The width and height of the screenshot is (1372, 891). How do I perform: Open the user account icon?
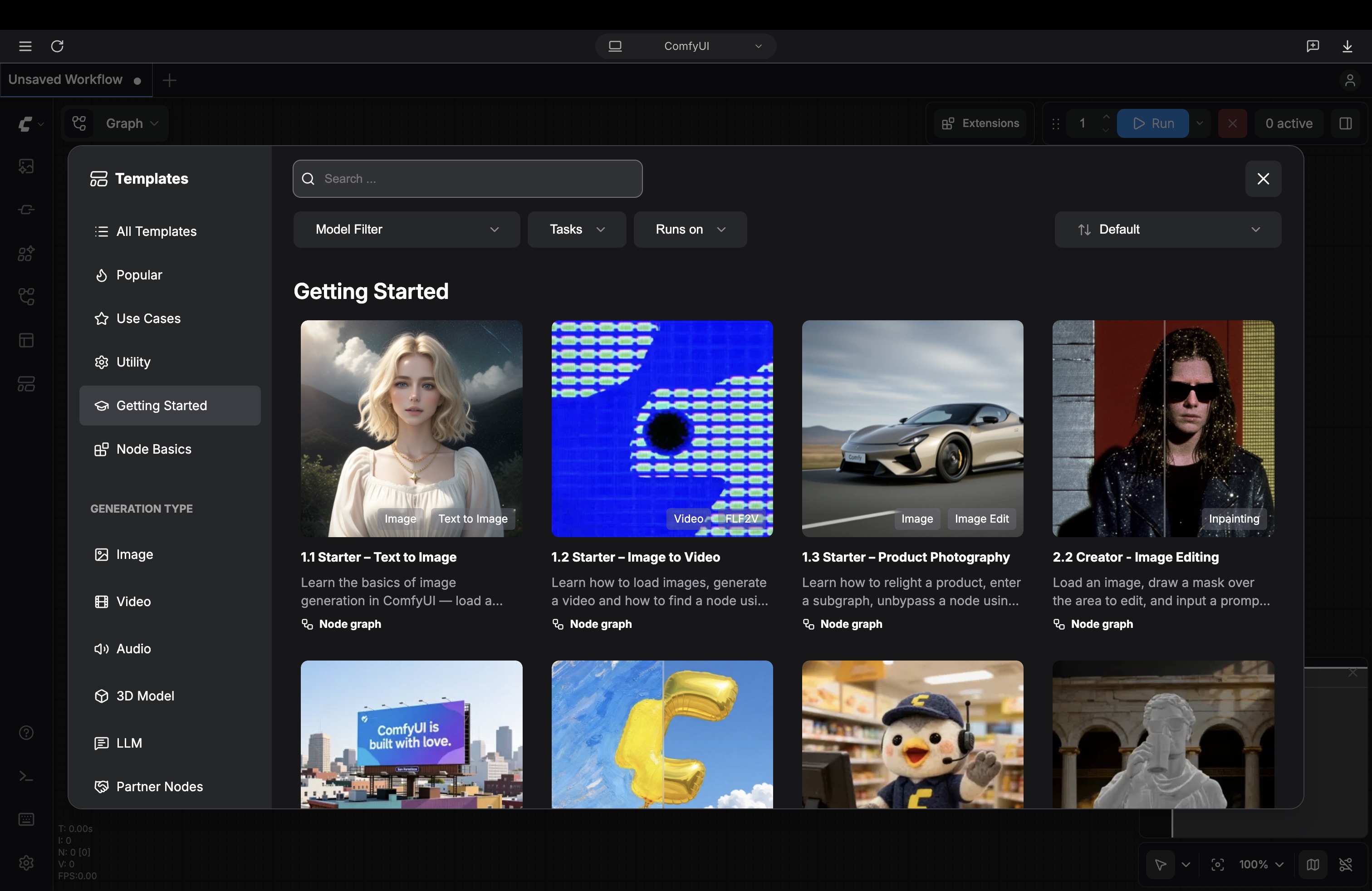(1349, 80)
